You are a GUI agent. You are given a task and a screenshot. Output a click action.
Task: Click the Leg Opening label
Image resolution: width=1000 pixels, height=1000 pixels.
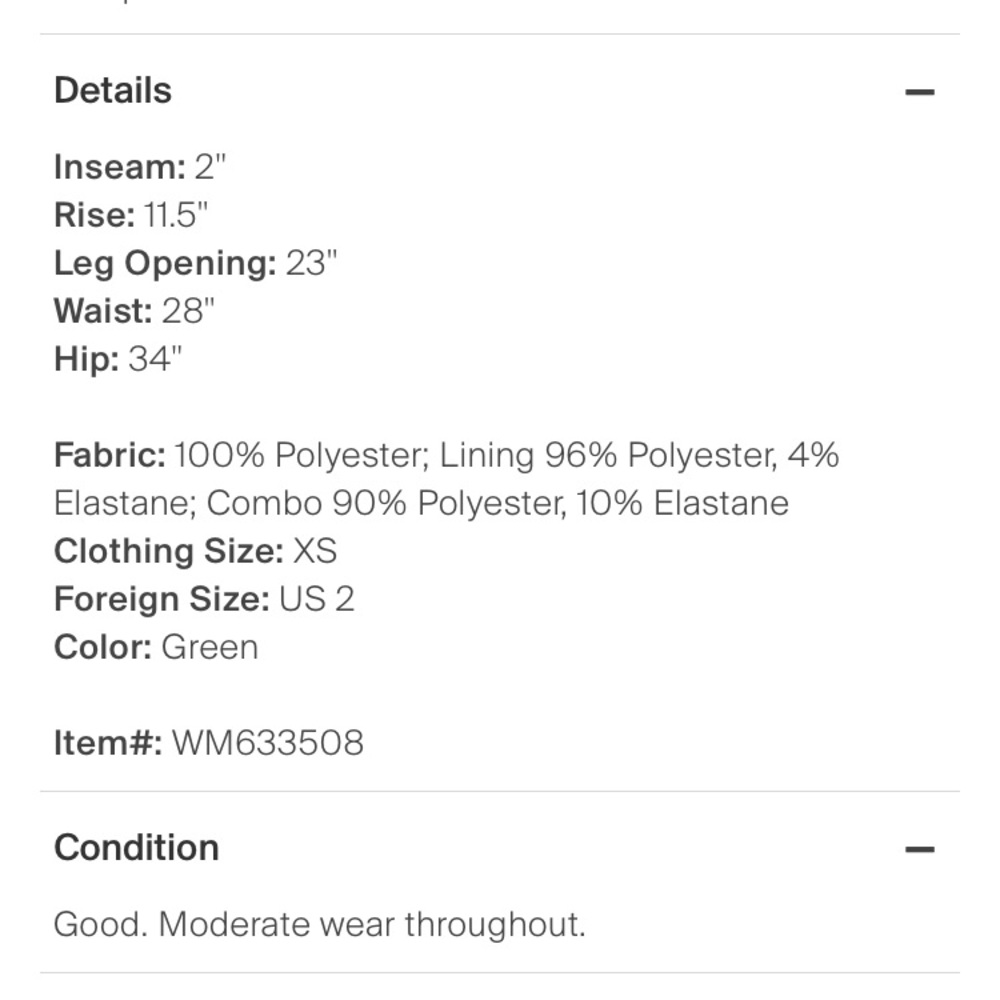165,263
